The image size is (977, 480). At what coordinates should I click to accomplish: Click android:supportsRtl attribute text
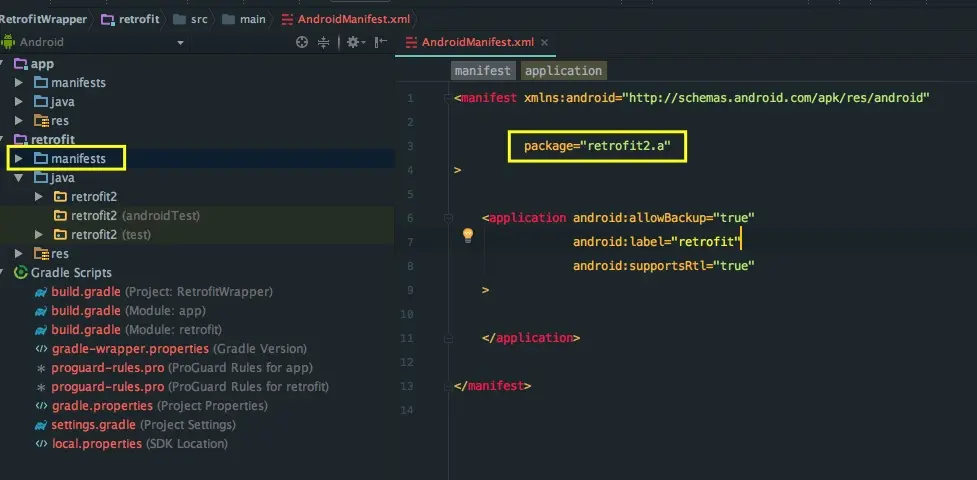(x=664, y=266)
